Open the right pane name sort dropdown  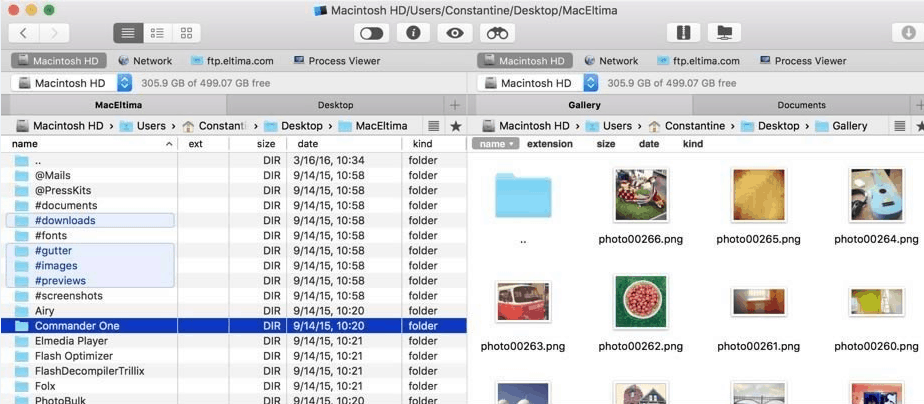[x=495, y=144]
